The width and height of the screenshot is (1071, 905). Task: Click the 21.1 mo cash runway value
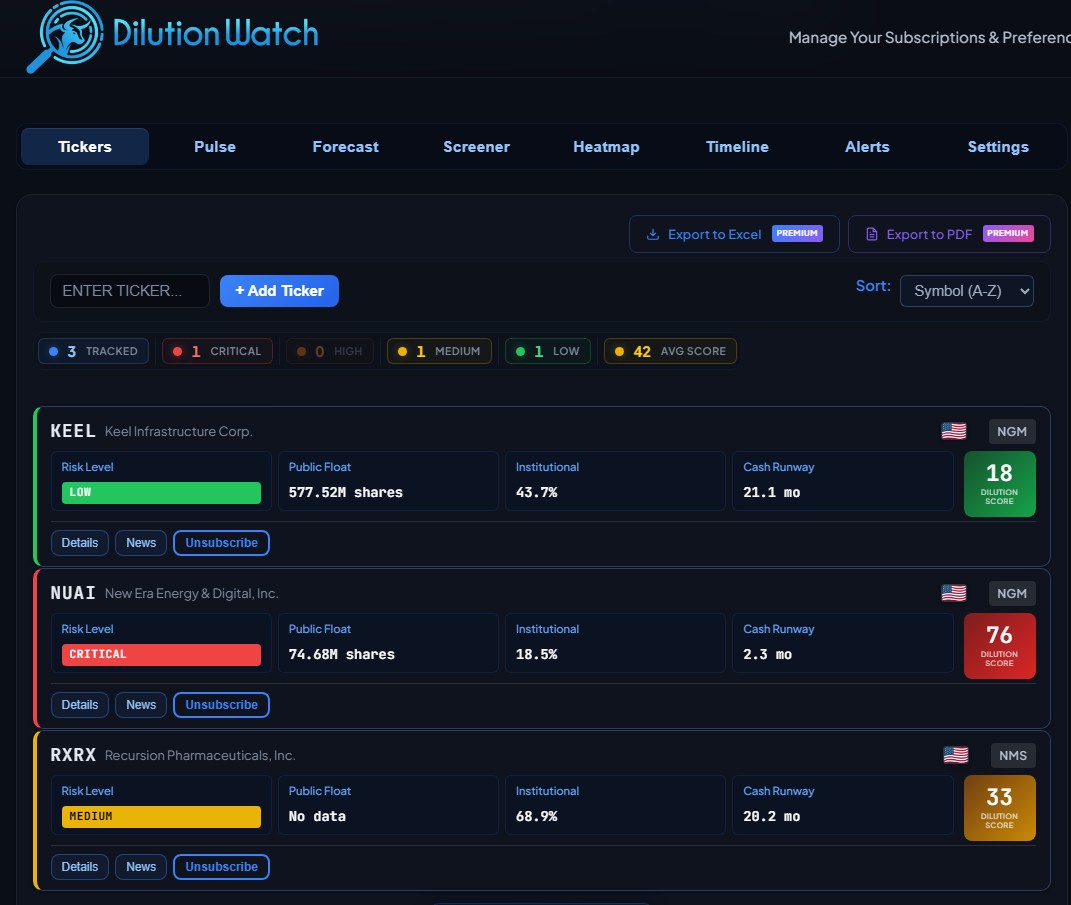click(771, 492)
